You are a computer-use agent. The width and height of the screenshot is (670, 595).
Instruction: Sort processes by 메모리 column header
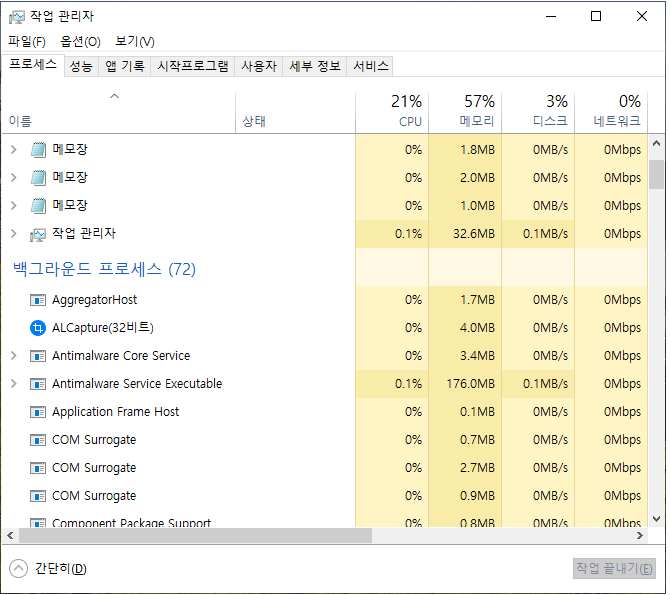465,111
